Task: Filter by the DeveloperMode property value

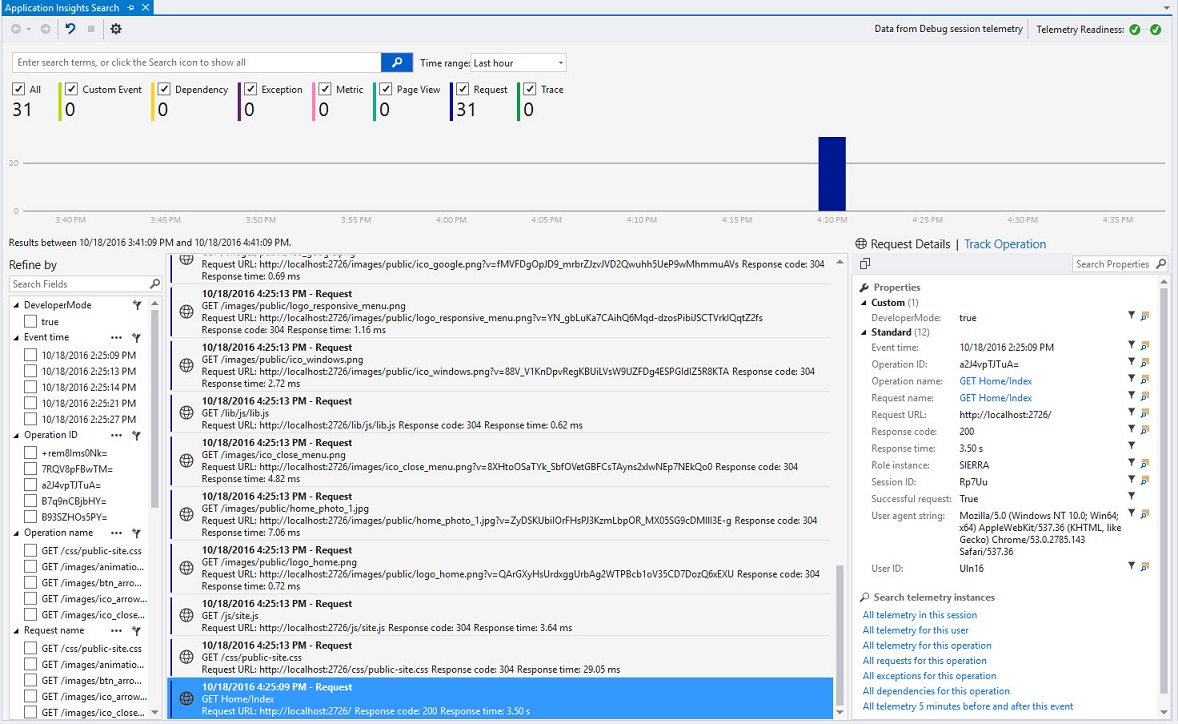Action: coord(1131,316)
